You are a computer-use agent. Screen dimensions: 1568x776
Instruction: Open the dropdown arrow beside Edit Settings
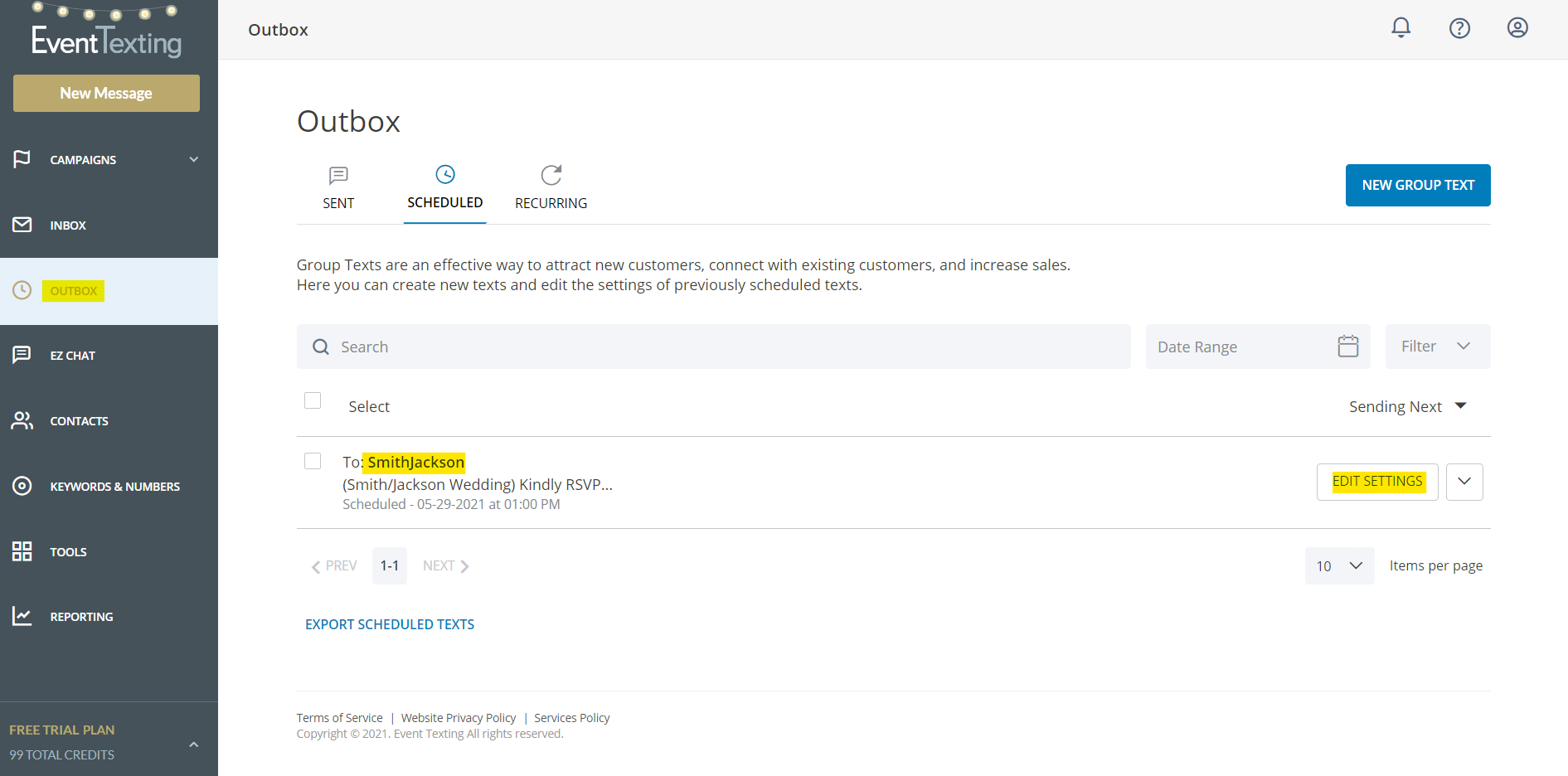tap(1464, 482)
